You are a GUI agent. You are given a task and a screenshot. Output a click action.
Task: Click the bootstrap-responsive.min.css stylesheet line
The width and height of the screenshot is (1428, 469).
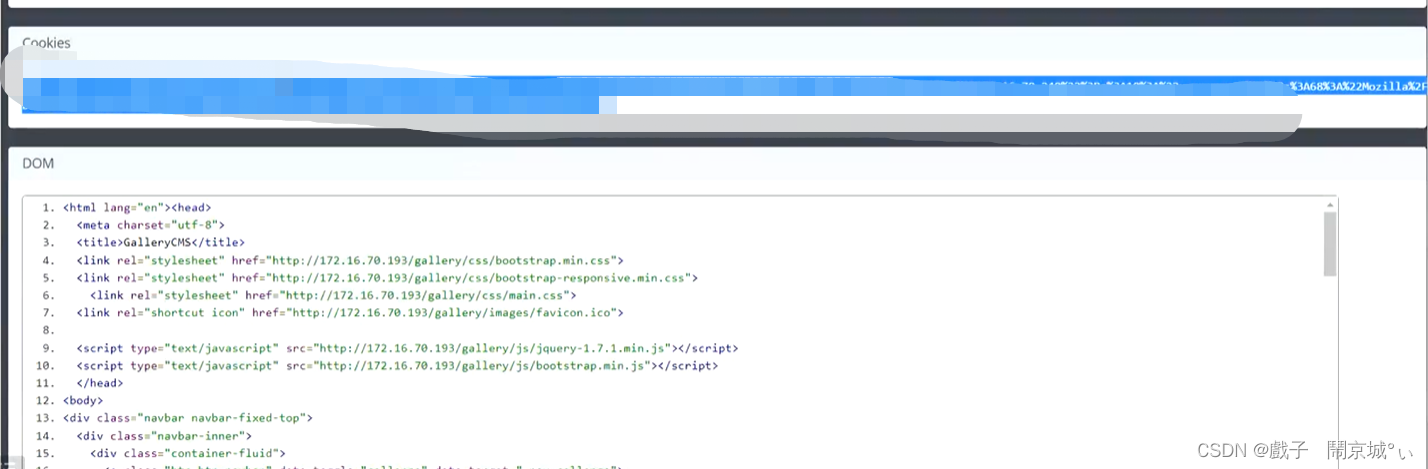coord(387,277)
